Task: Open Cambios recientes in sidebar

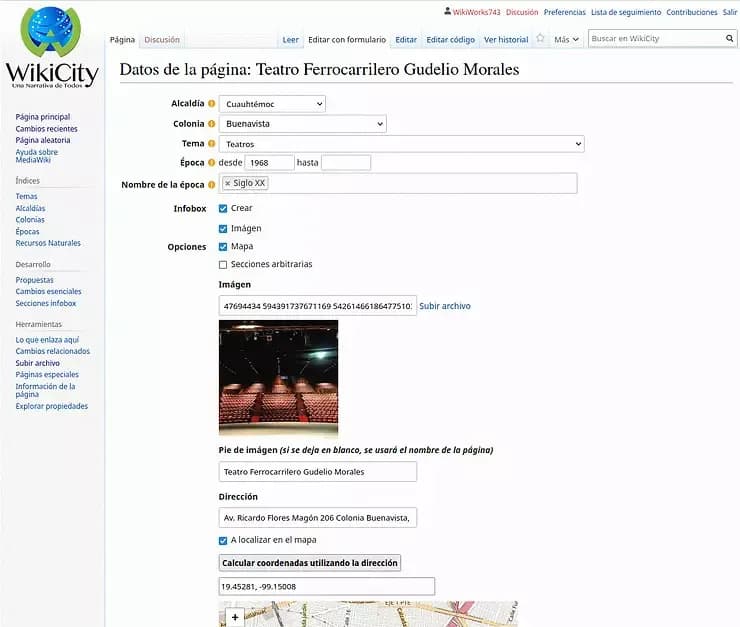Action: [x=46, y=128]
